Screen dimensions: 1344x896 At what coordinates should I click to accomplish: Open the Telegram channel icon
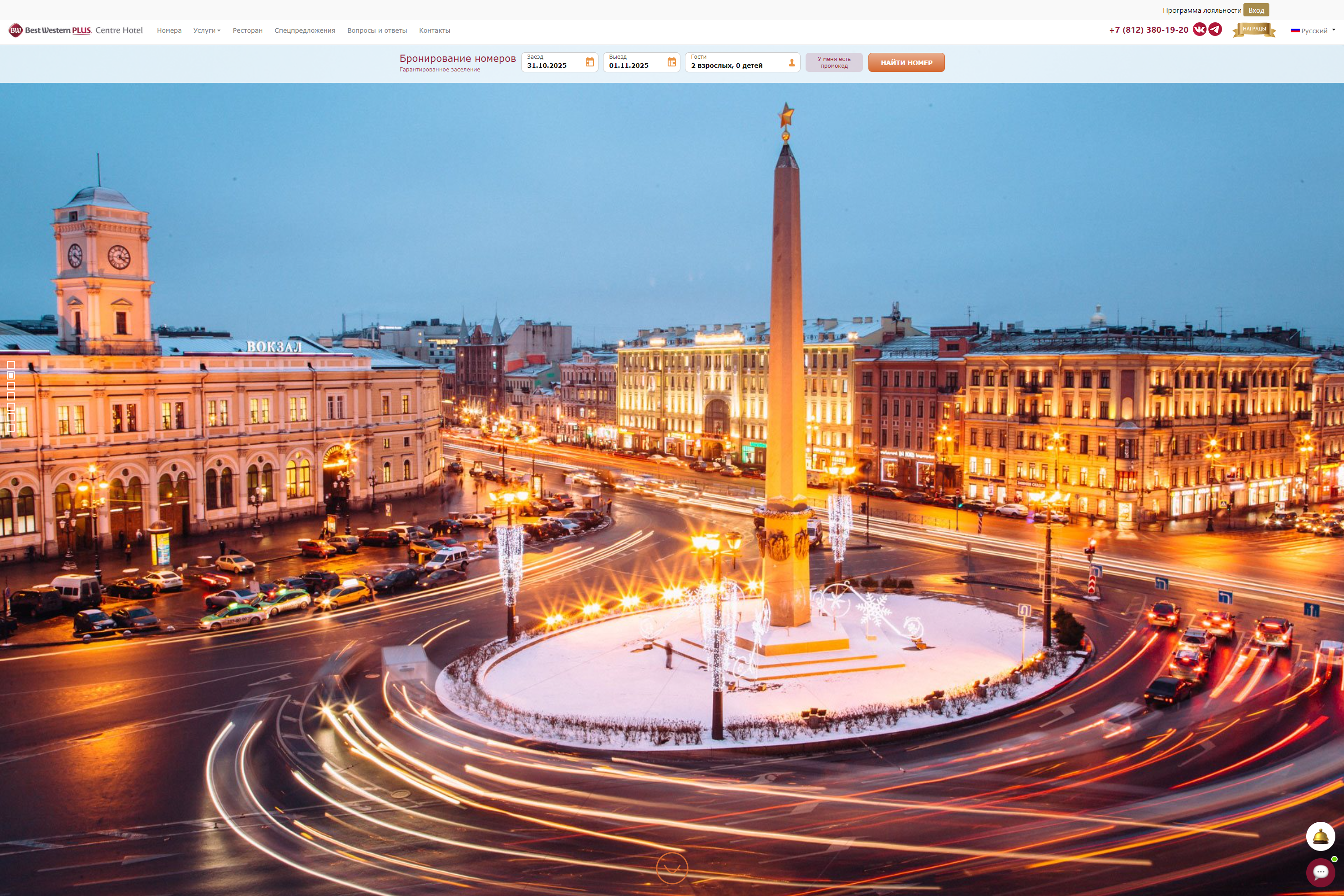[1215, 29]
